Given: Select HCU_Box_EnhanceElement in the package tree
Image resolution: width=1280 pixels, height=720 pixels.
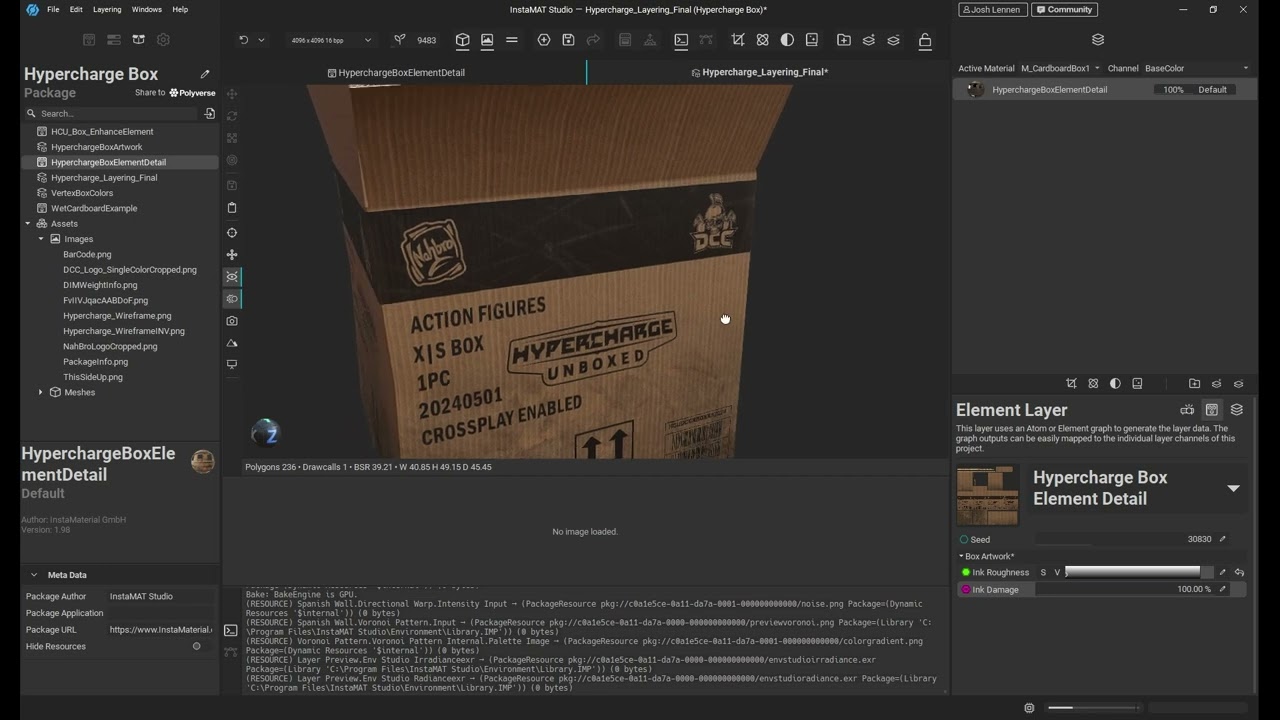Looking at the screenshot, I should pyautogui.click(x=102, y=131).
